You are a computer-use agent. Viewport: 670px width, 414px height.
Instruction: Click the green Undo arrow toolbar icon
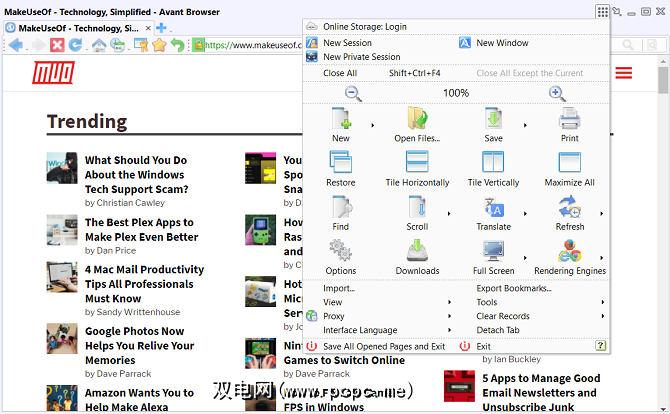tap(177, 45)
